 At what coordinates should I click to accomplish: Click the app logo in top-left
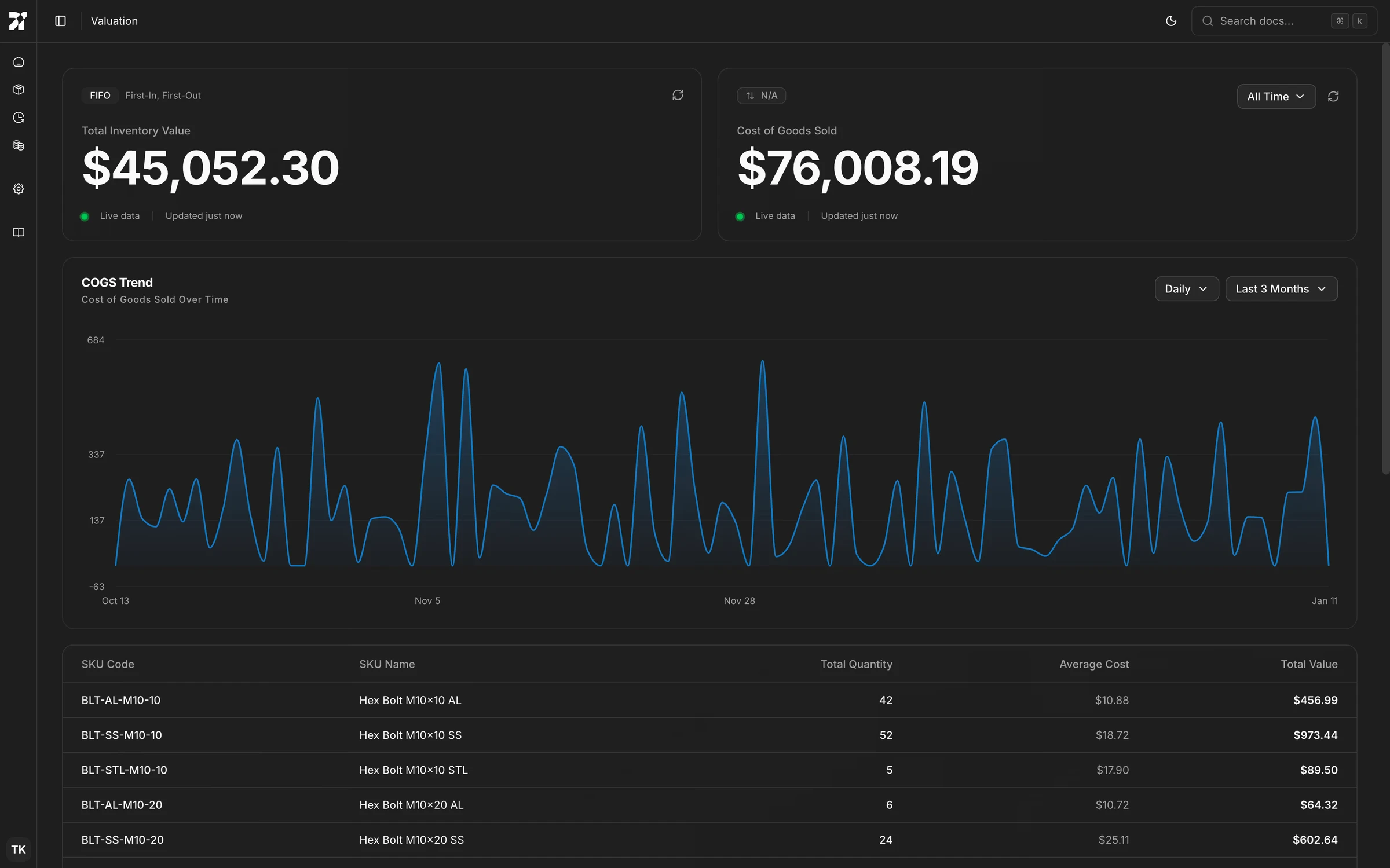[18, 21]
